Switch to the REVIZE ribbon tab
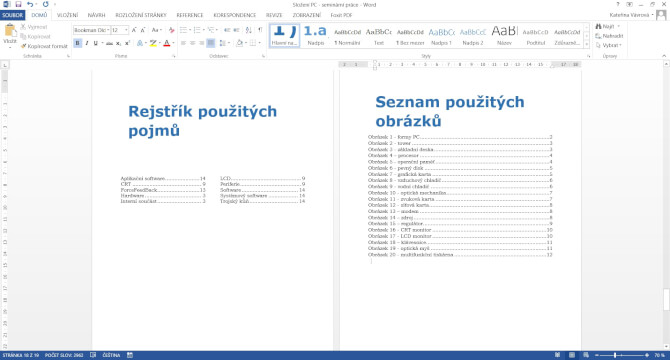The image size is (670, 360). 274,15
